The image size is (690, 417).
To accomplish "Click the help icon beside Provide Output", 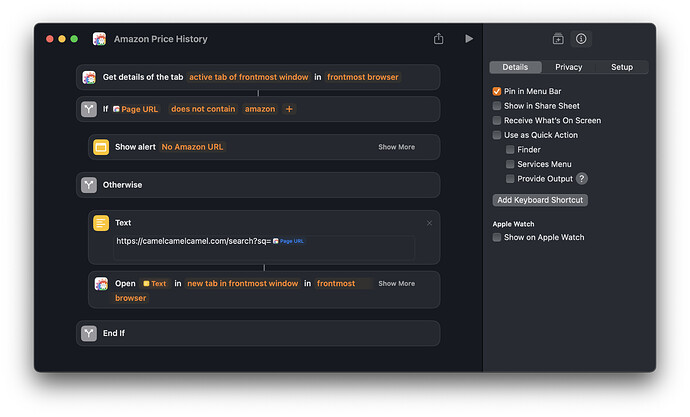I will pos(581,179).
